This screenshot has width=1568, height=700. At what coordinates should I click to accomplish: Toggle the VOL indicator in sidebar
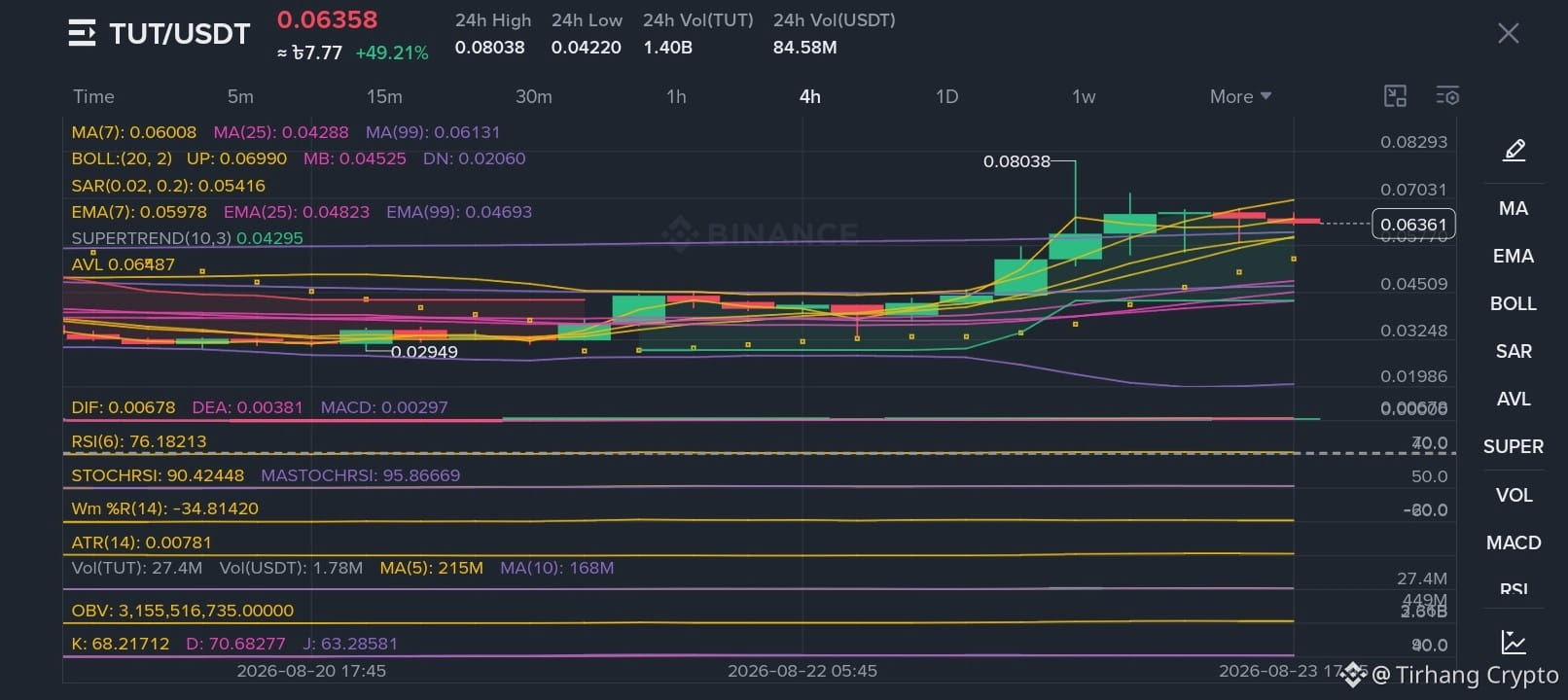[x=1514, y=495]
